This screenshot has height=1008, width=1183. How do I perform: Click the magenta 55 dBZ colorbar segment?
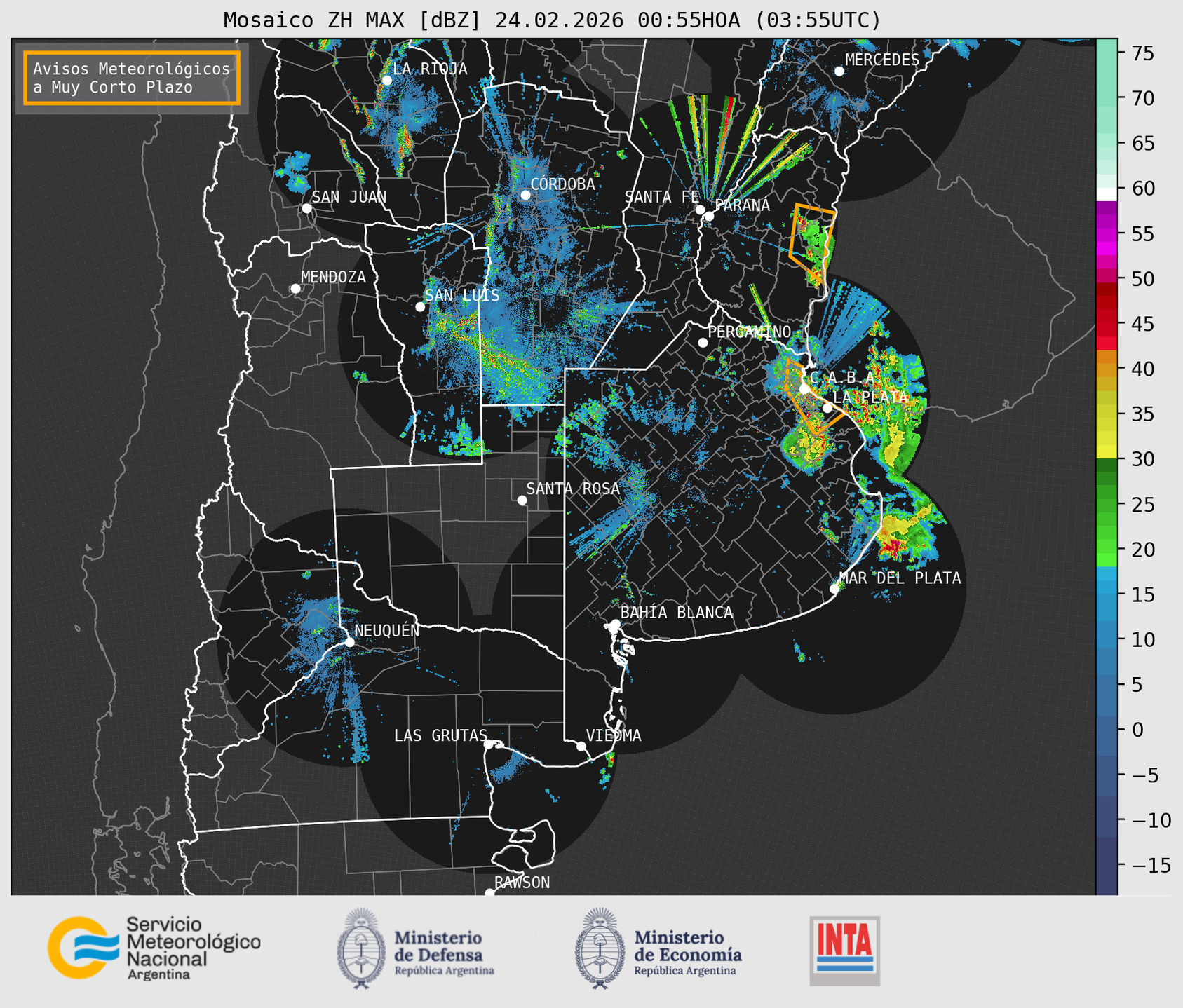tap(1107, 235)
